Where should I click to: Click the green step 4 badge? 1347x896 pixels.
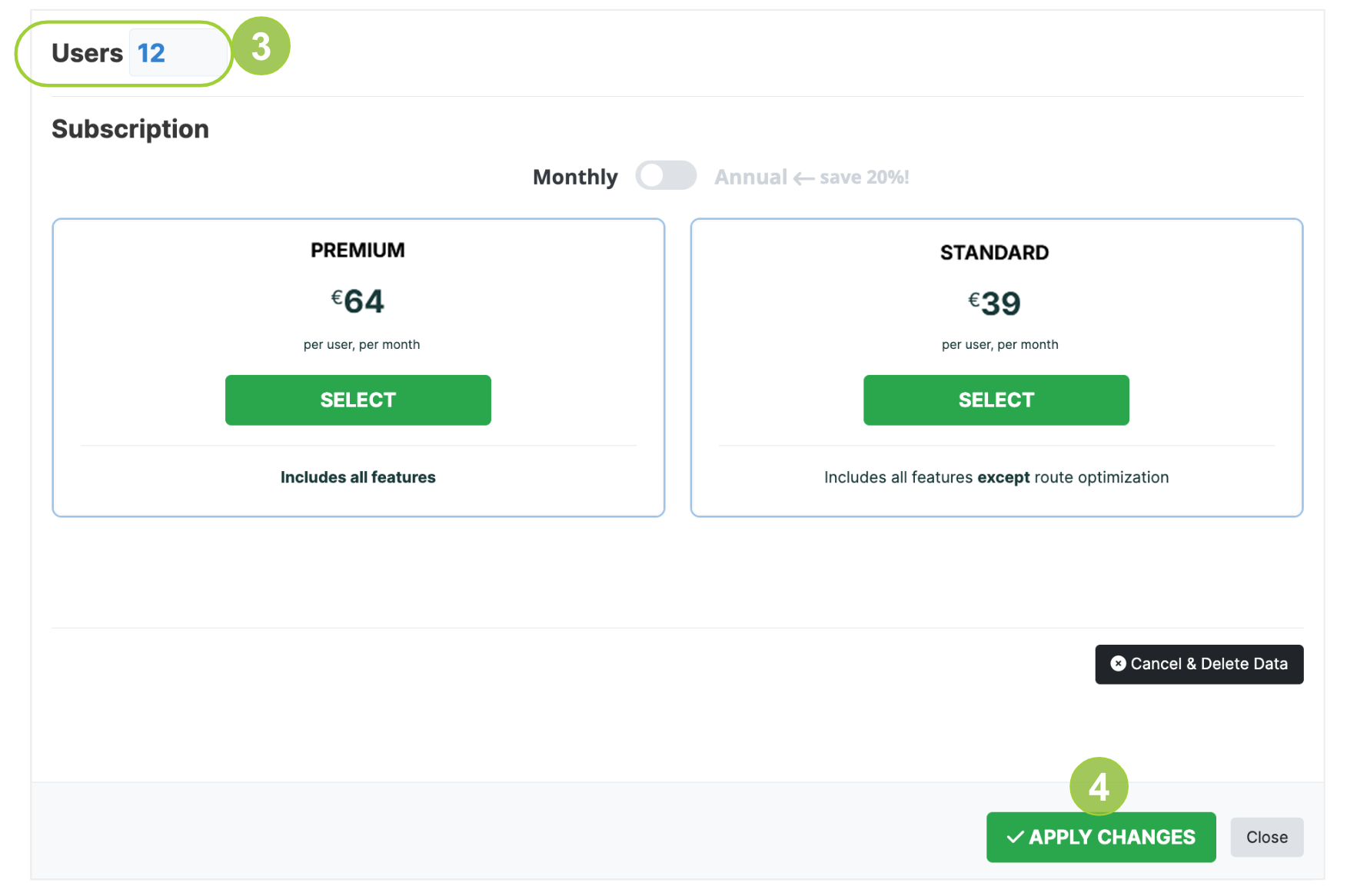click(x=1099, y=786)
